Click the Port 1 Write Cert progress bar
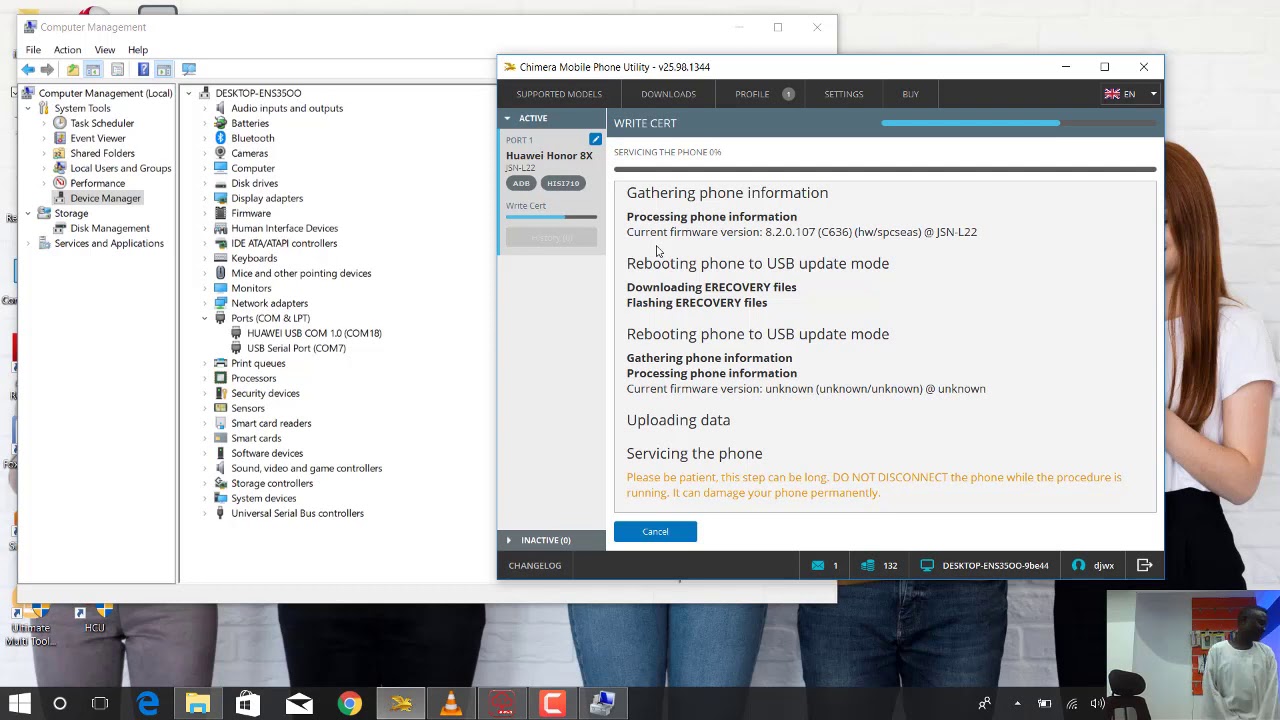This screenshot has width=1280, height=720. 551,217
